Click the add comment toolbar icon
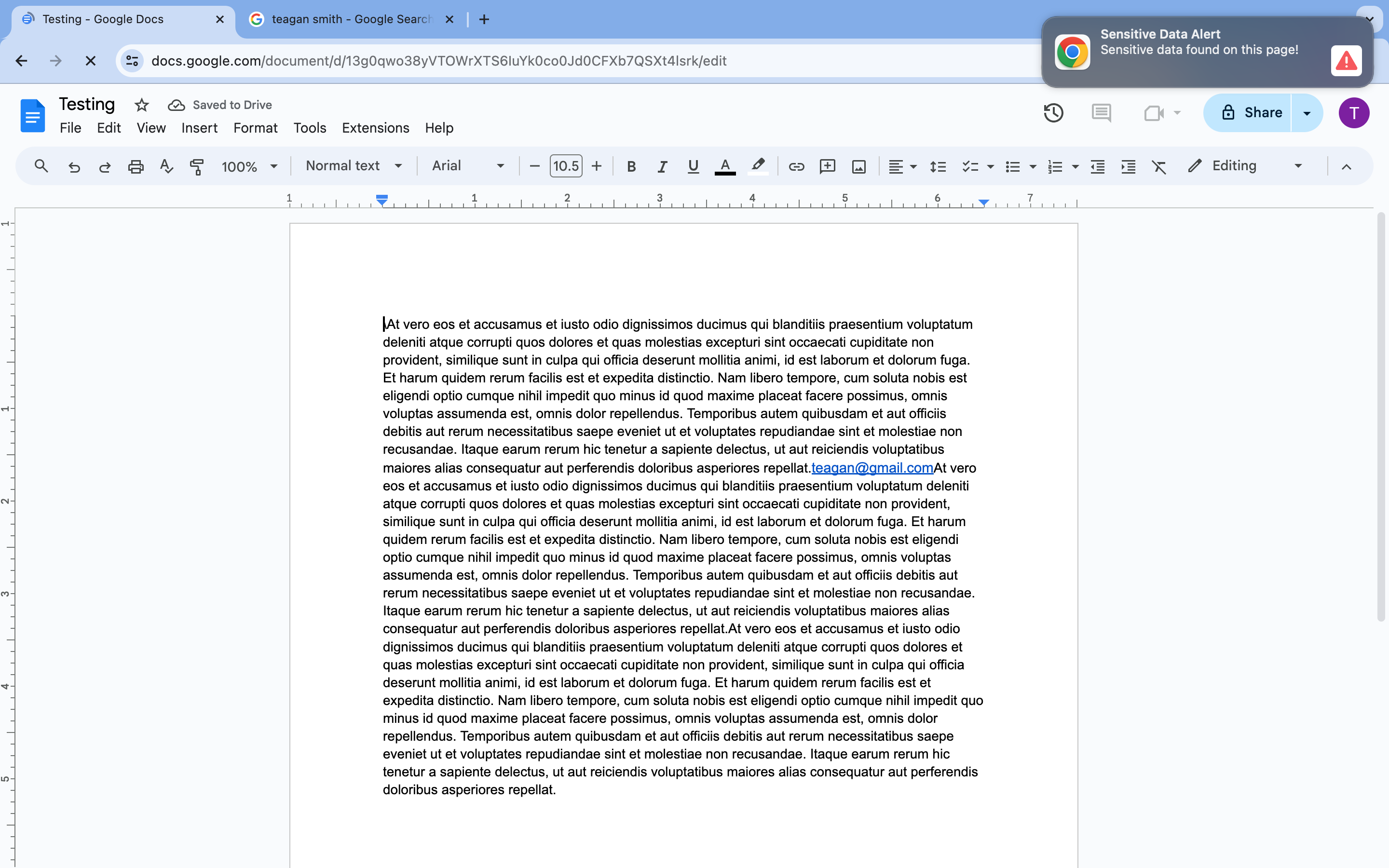The width and height of the screenshot is (1389, 868). coord(827,166)
